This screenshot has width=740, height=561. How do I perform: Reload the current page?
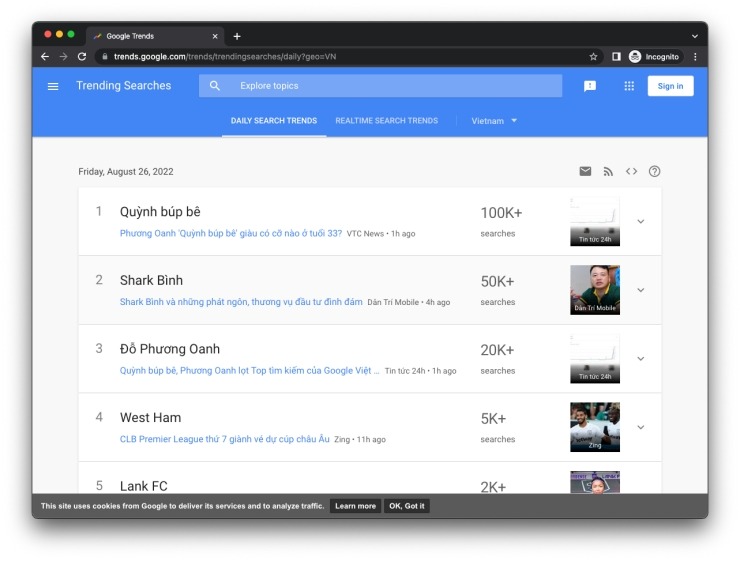(82, 57)
